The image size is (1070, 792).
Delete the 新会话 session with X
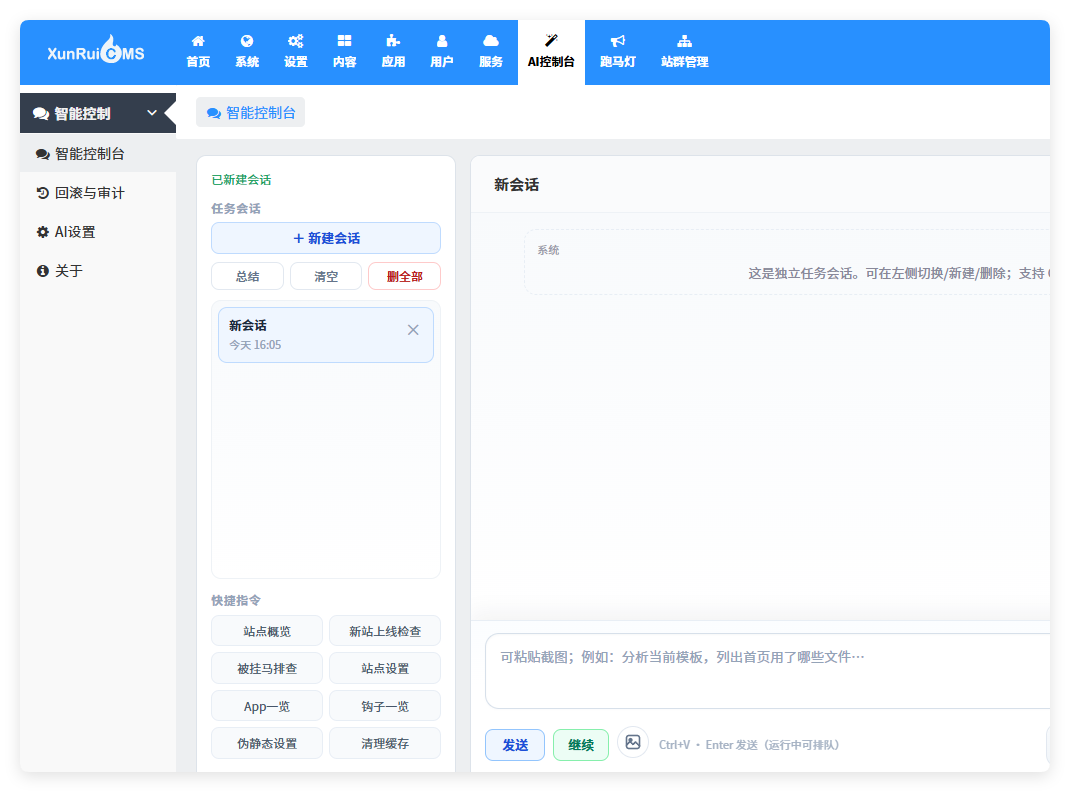tap(413, 330)
